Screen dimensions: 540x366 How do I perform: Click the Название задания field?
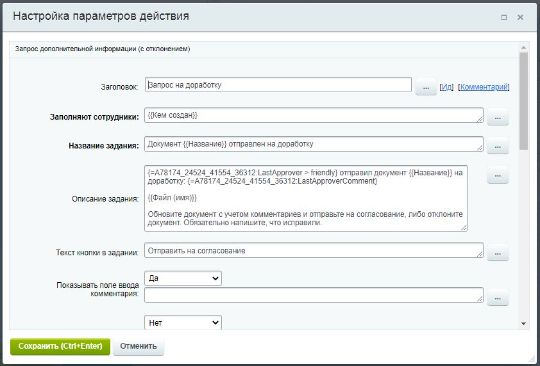(314, 144)
